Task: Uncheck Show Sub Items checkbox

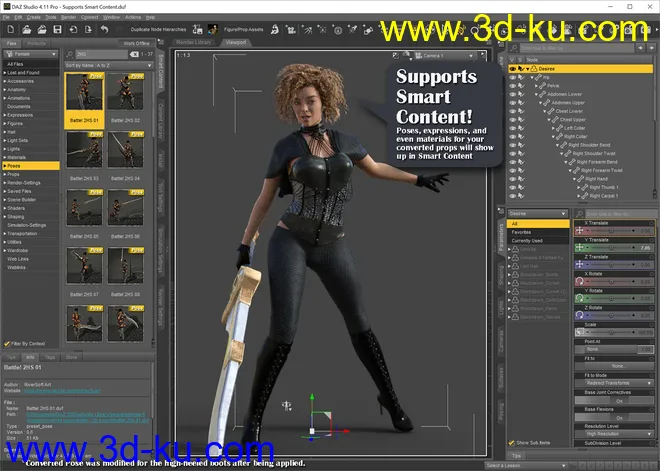Action: 513,441
